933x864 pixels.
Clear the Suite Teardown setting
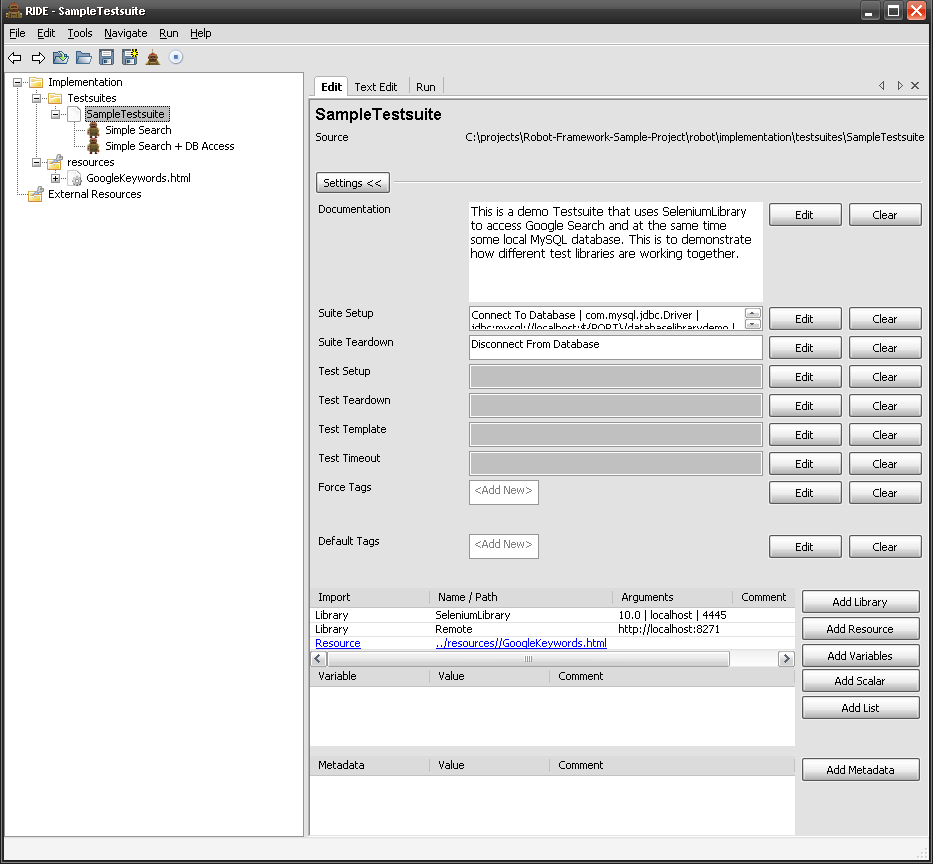click(884, 348)
